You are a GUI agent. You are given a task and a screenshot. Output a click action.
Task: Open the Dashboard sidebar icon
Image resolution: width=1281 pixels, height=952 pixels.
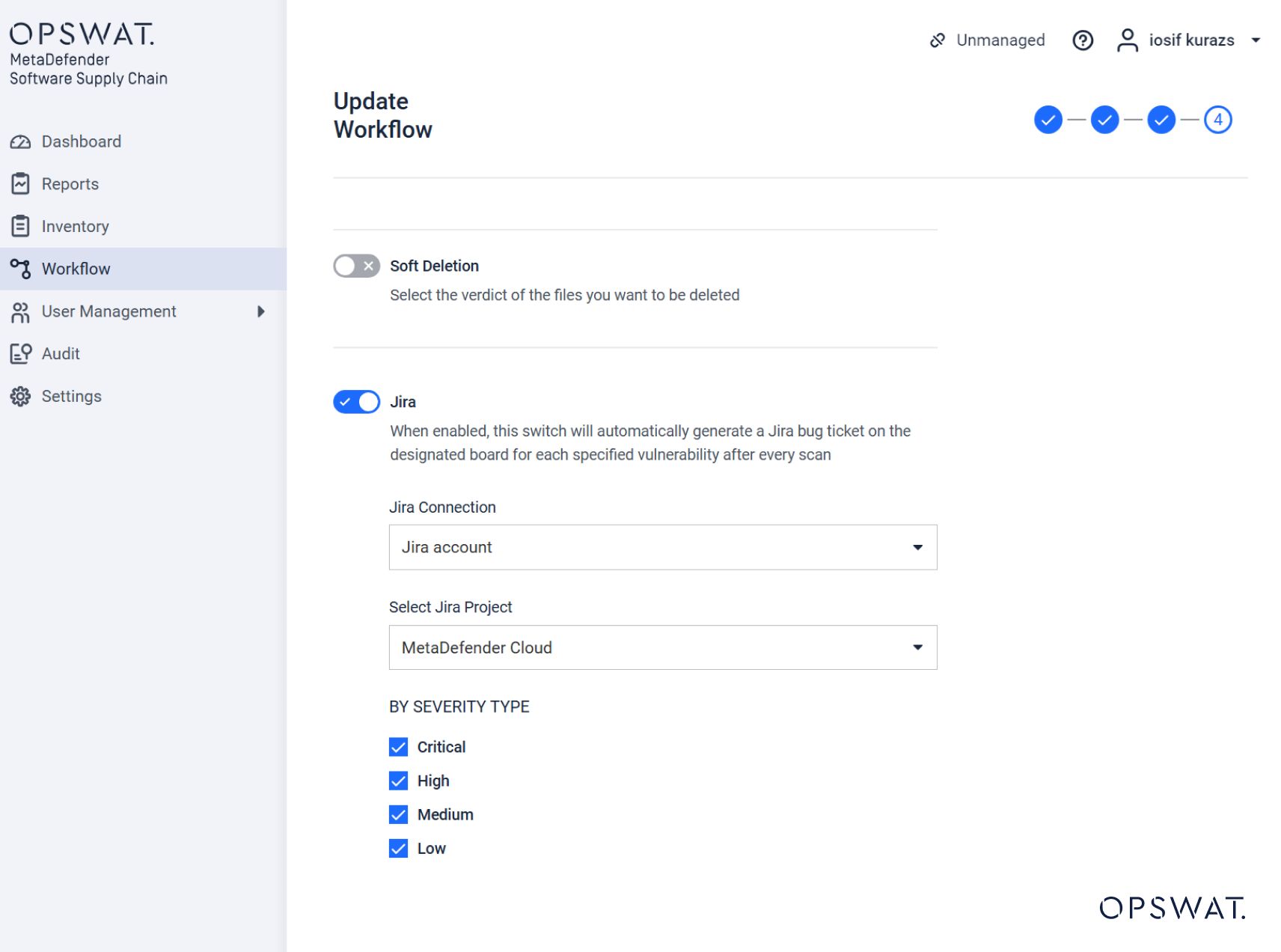click(20, 141)
